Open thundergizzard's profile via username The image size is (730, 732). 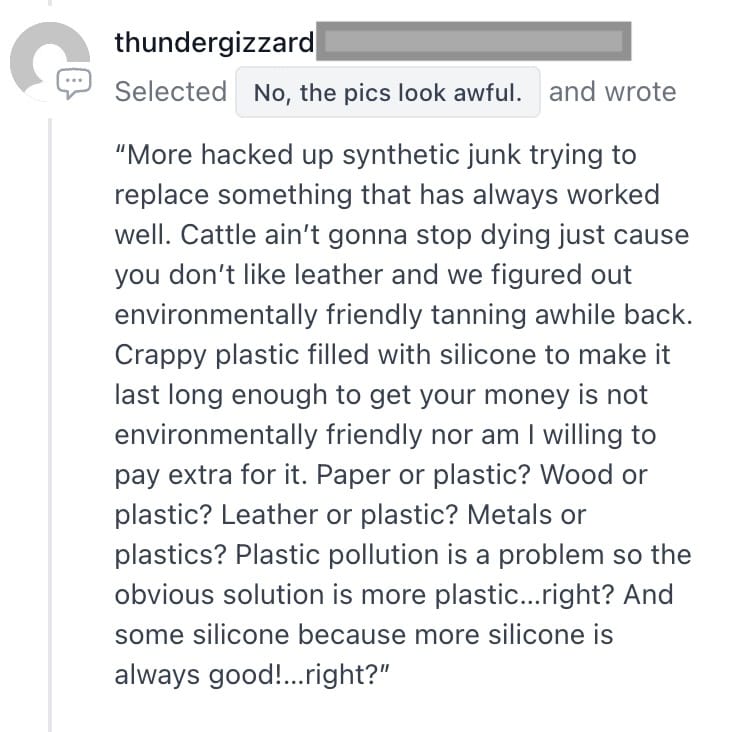pyautogui.click(x=214, y=42)
